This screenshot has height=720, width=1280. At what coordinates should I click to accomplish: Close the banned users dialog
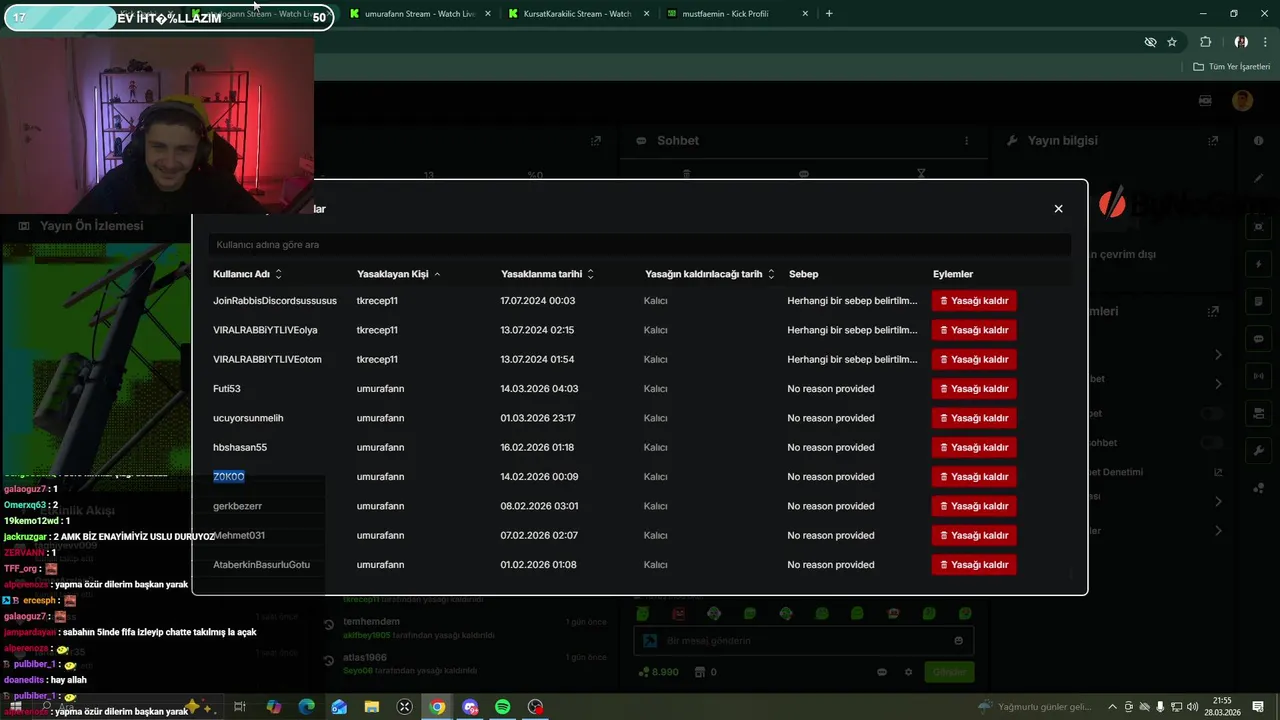pos(1058,209)
